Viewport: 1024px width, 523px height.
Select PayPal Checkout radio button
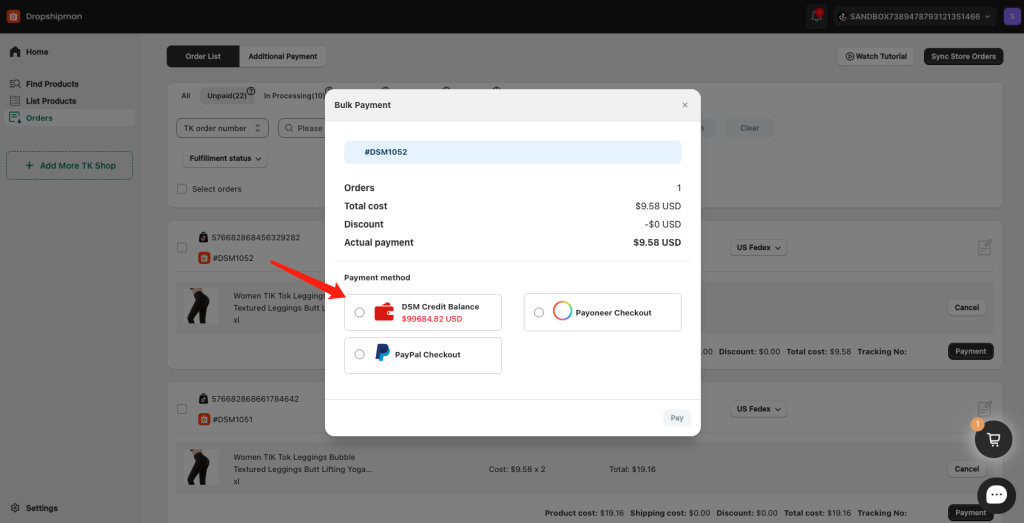359,355
